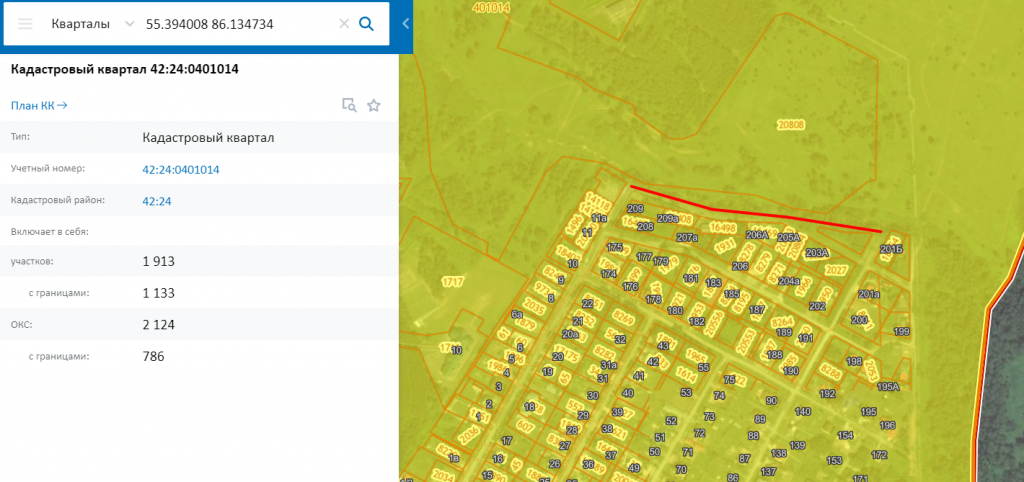Click the Тип value Кадастровый квартал
The height and width of the screenshot is (482, 1024).
click(x=208, y=138)
